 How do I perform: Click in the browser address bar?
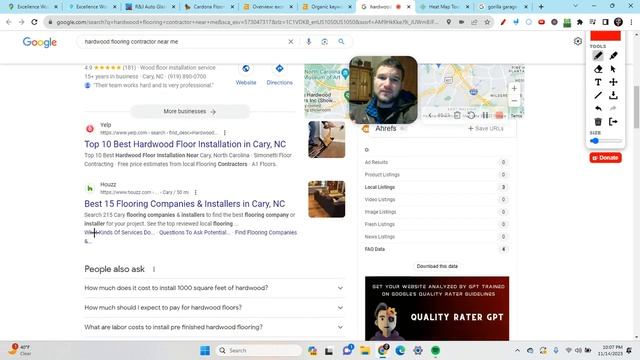tap(247, 22)
